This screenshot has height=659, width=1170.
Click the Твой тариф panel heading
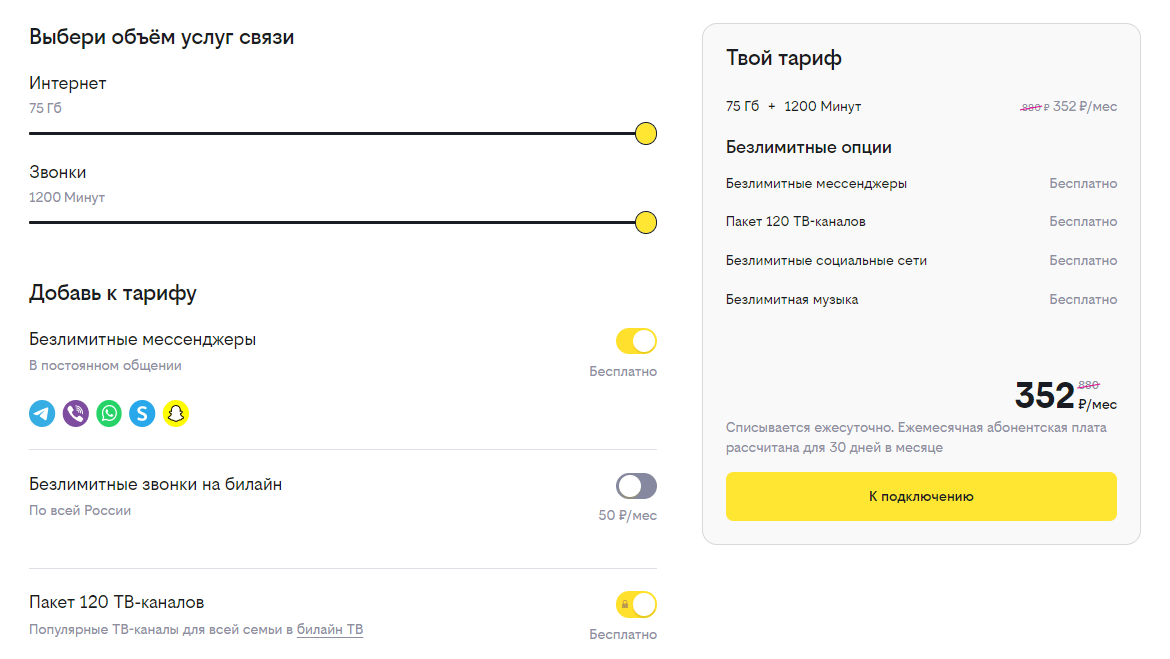point(784,58)
